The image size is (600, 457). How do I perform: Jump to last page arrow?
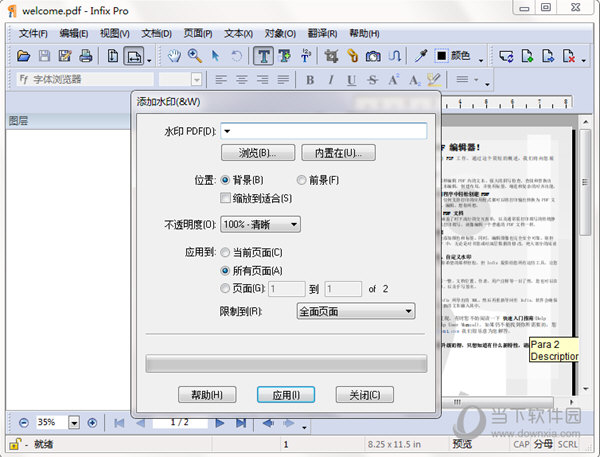(x=241, y=423)
